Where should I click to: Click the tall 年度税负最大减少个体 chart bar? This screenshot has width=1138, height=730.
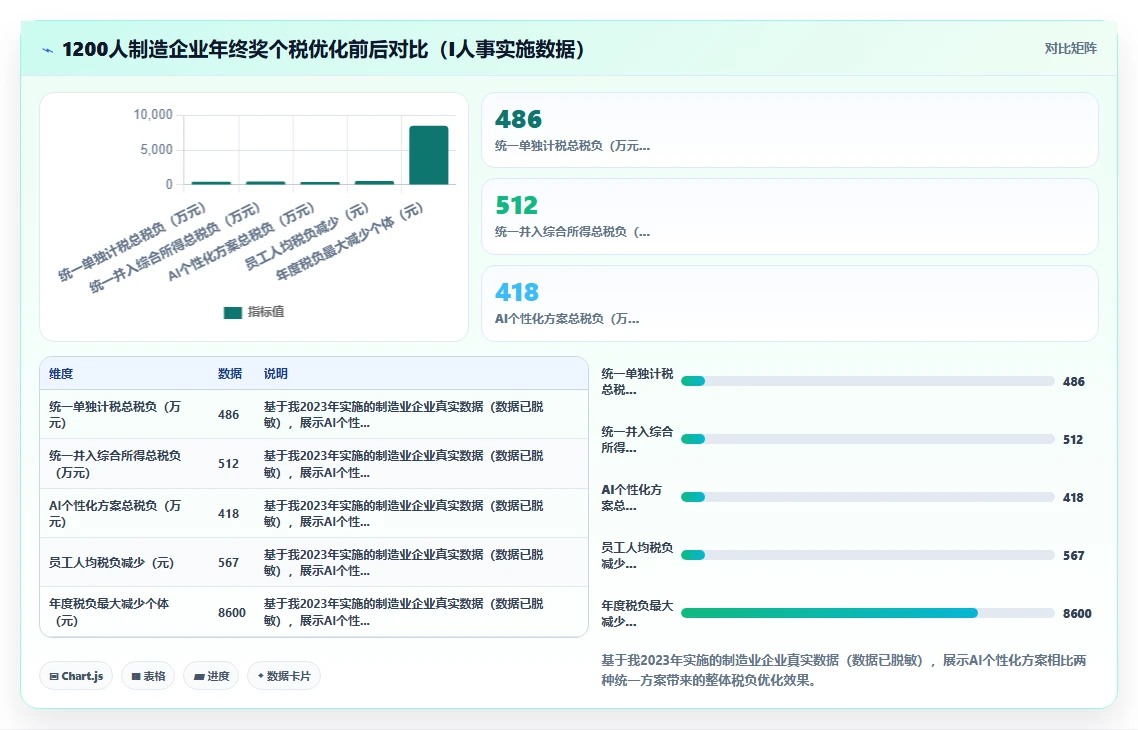coord(428,155)
